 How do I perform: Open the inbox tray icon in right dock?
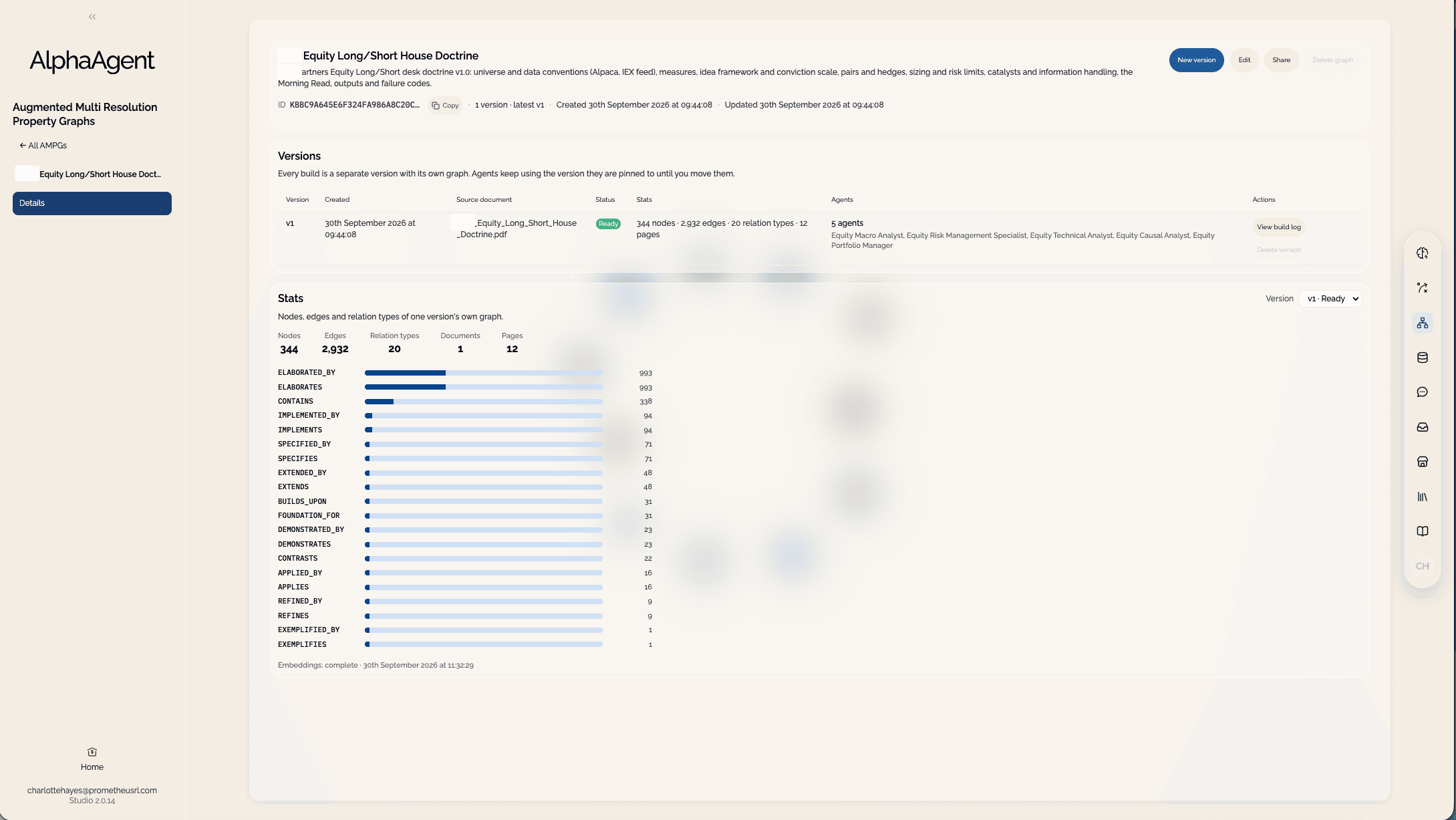pyautogui.click(x=1423, y=427)
